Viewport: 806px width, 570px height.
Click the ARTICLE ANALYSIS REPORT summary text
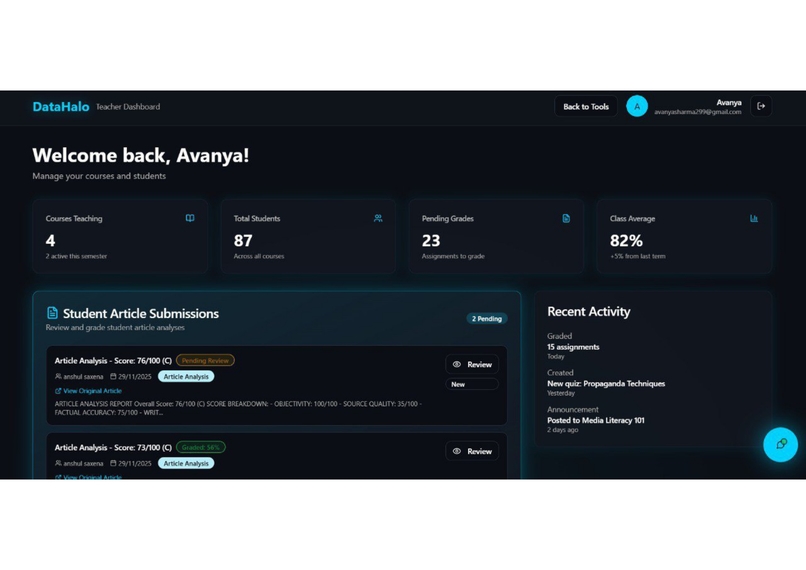(x=238, y=408)
